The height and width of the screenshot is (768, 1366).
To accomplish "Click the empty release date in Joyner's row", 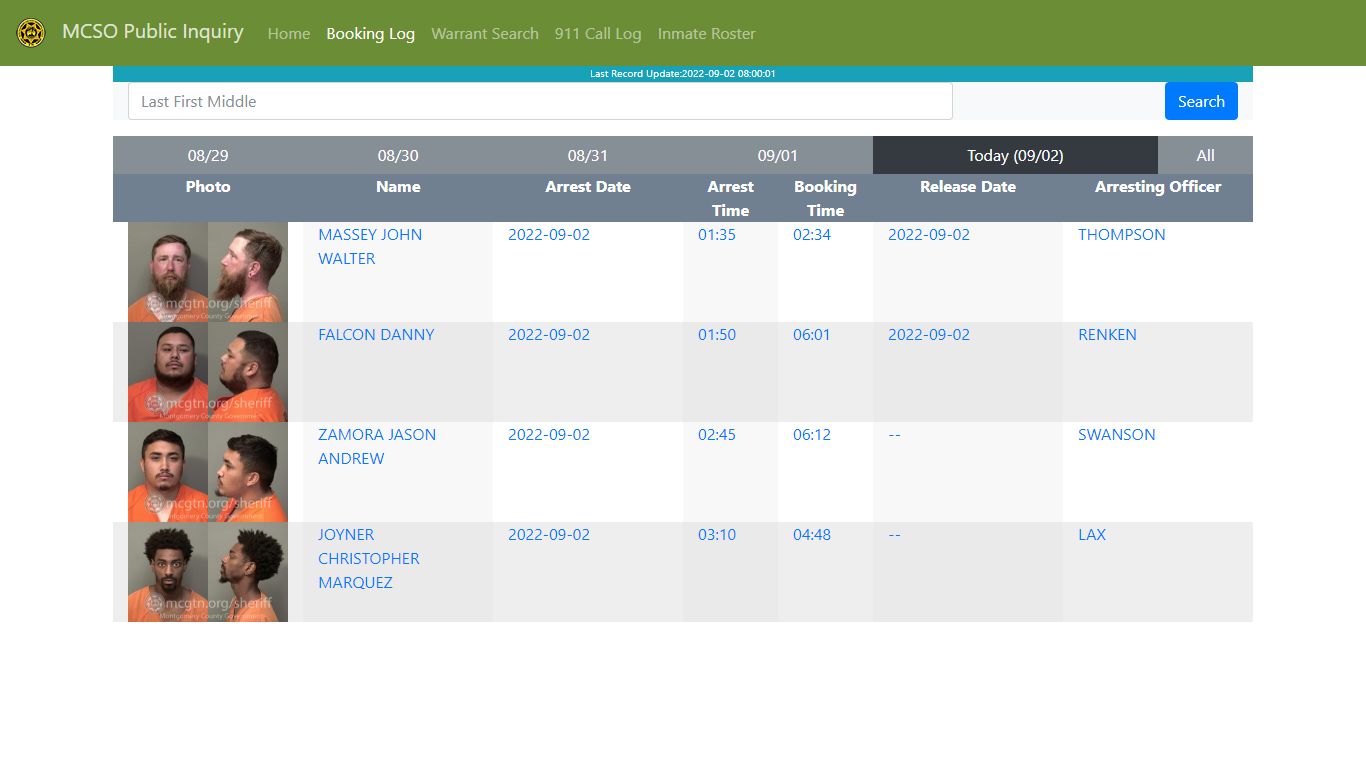I will pyautogui.click(x=894, y=534).
